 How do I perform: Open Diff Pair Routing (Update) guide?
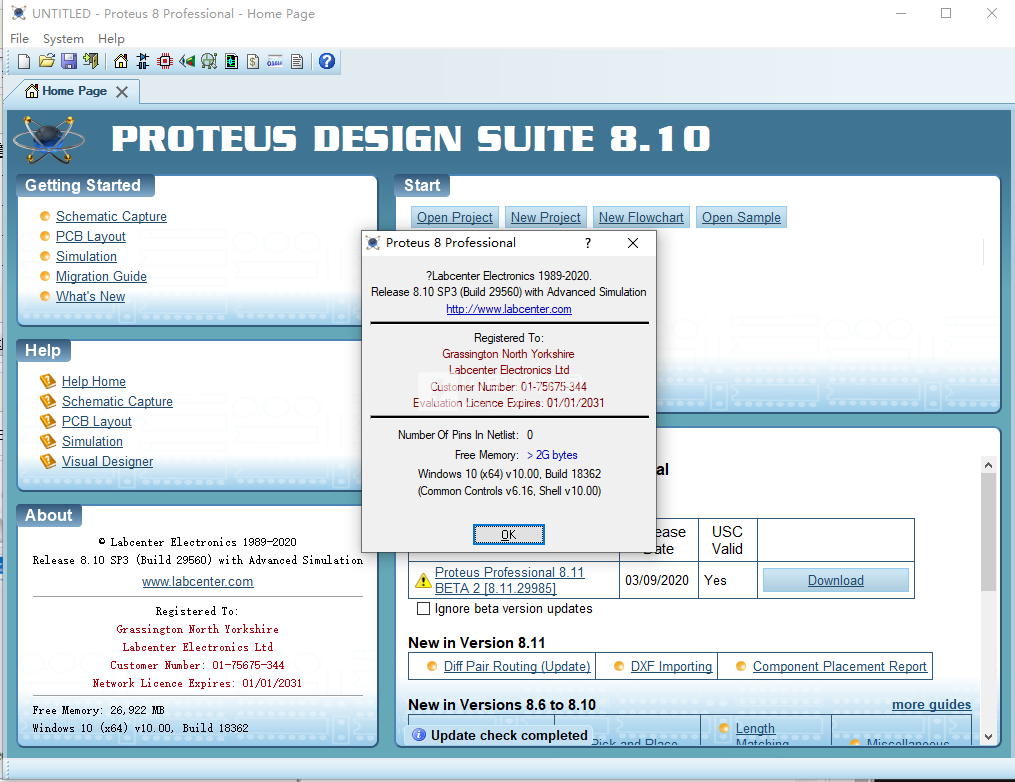click(x=517, y=666)
